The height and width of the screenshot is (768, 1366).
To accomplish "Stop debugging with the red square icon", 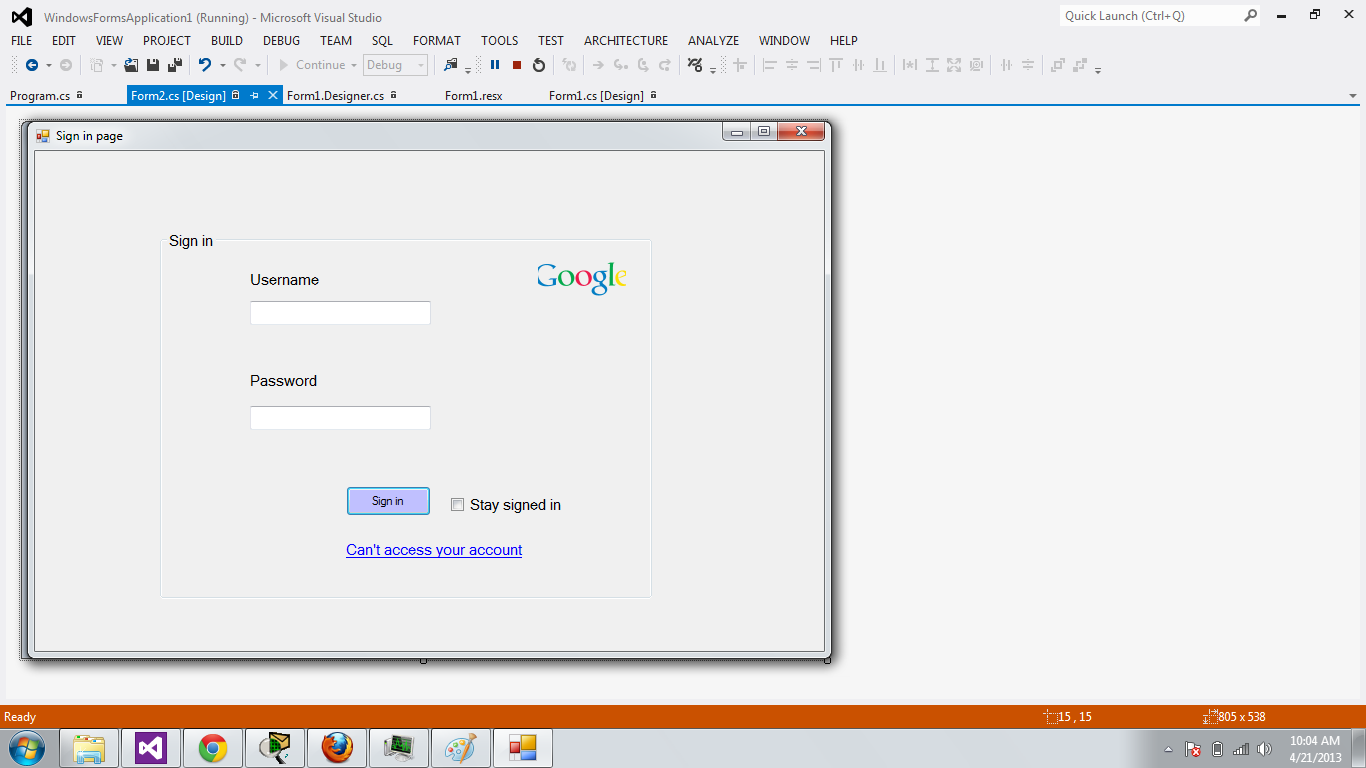I will pos(516,64).
